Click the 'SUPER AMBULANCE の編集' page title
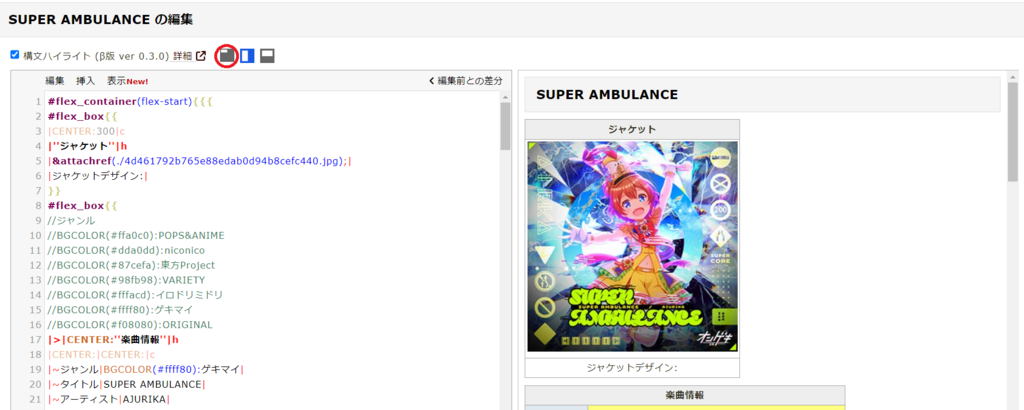This screenshot has height=410, width=1024. coord(101,20)
